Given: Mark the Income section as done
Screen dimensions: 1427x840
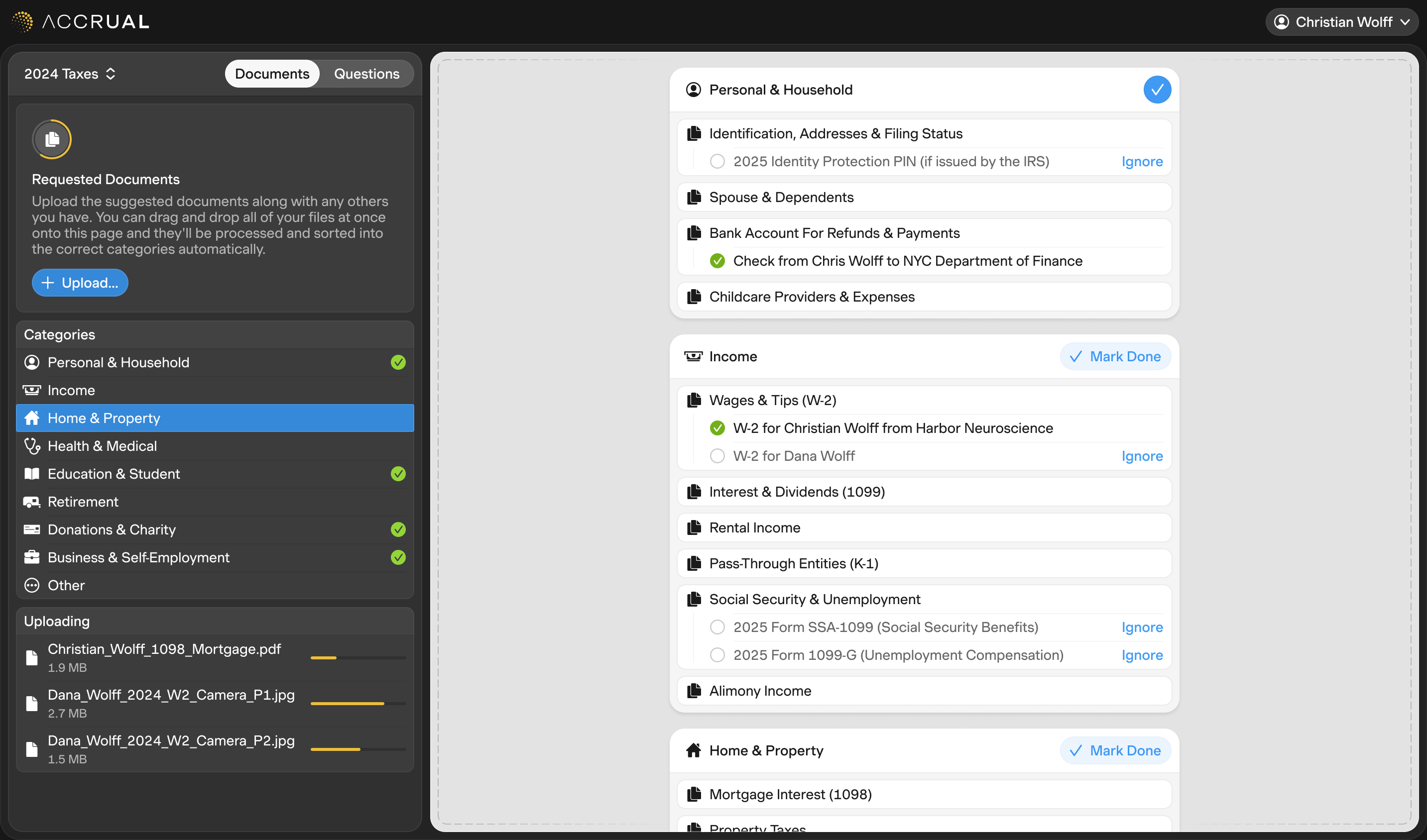Looking at the screenshot, I should coord(1114,357).
